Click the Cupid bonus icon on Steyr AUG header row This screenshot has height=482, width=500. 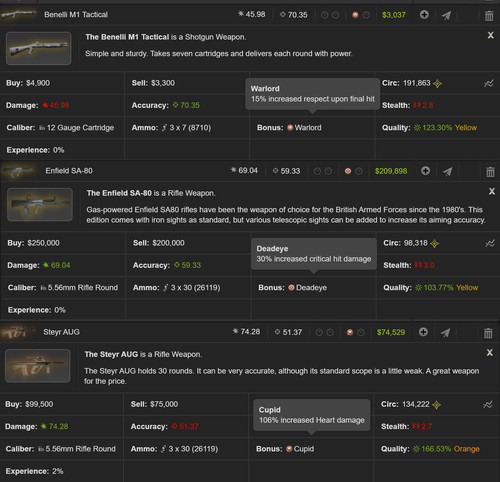[x=350, y=332]
